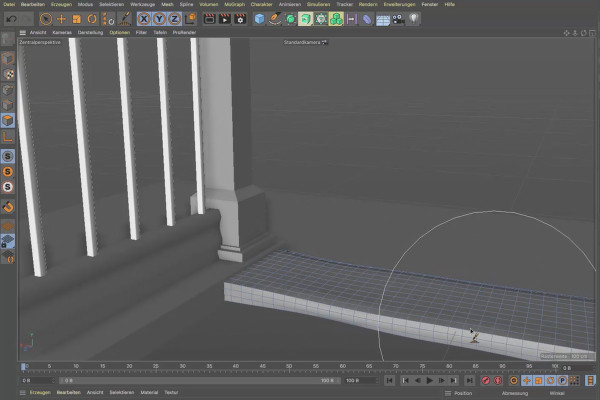Screen dimensions: 600x400
Task: Open material manager Erzeugen menu
Action: point(40,392)
